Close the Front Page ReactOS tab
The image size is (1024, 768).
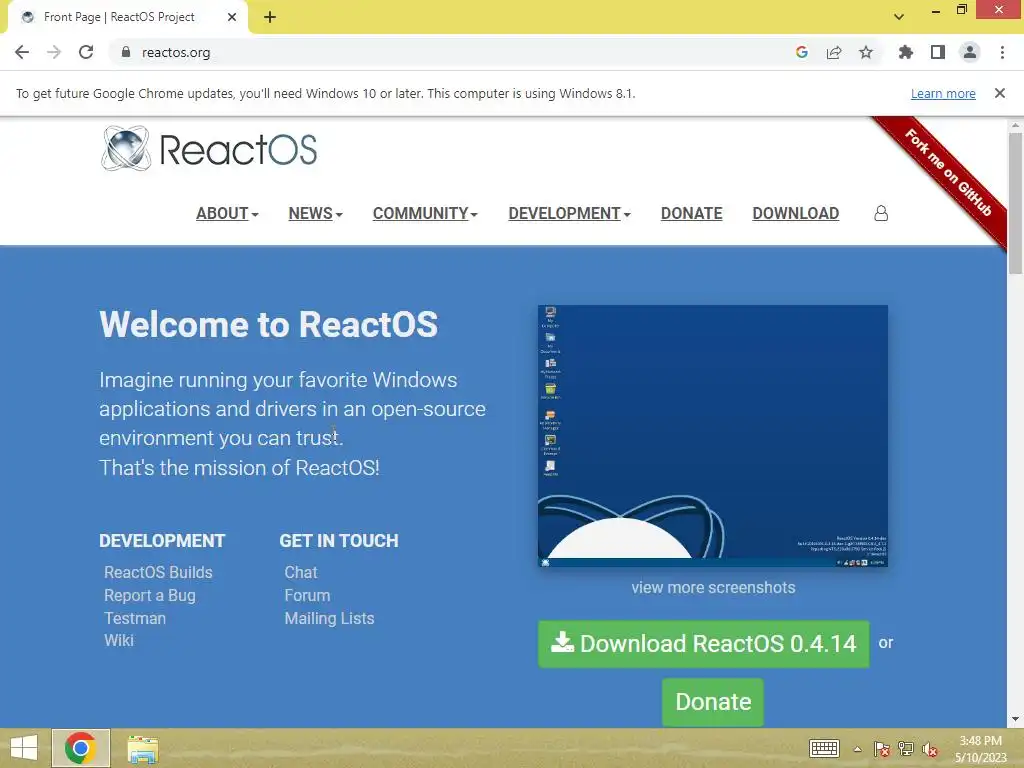click(x=232, y=17)
